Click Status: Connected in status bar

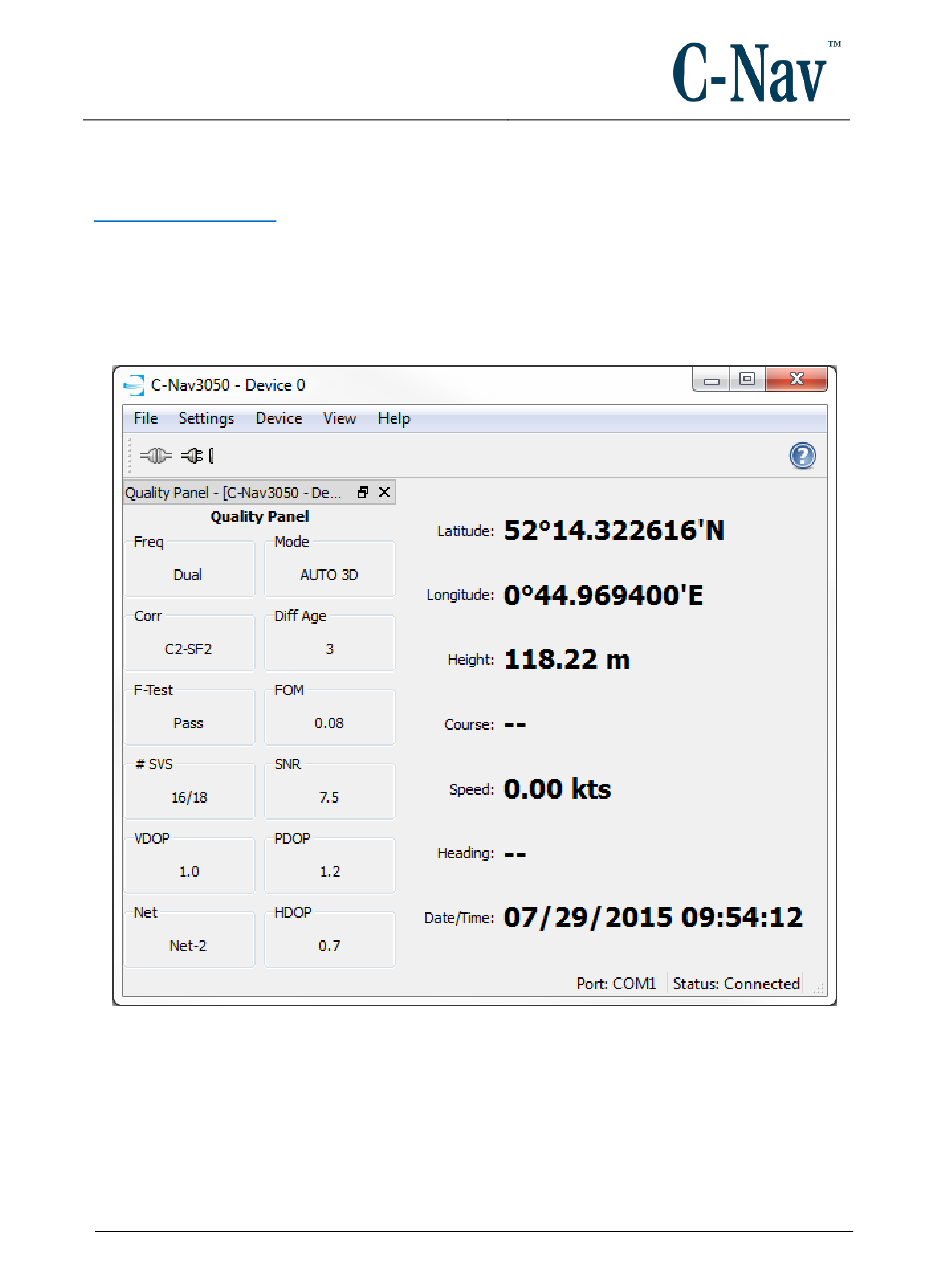[x=736, y=984]
